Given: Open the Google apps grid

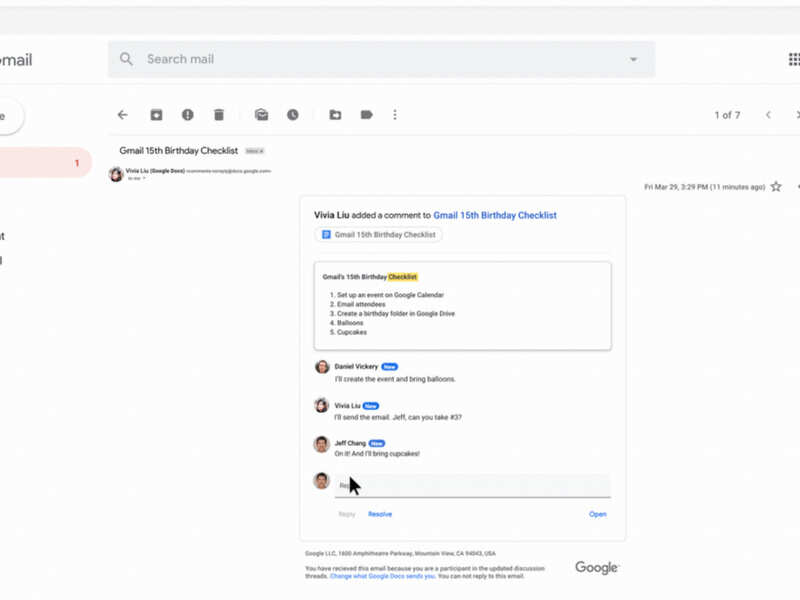Looking at the screenshot, I should [793, 59].
